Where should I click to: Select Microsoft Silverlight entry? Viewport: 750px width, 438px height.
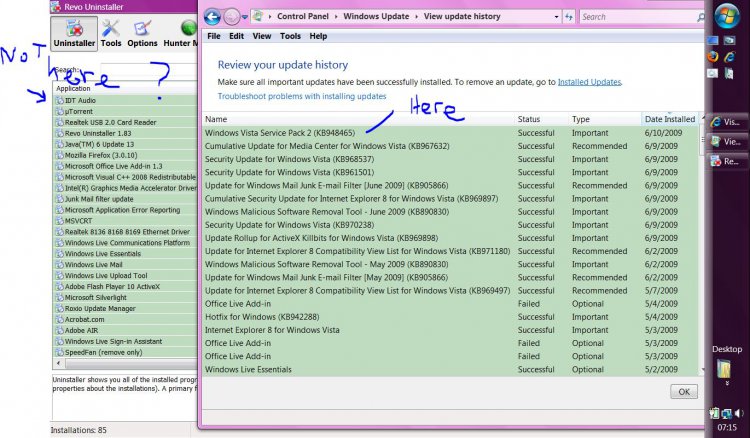coord(125,297)
